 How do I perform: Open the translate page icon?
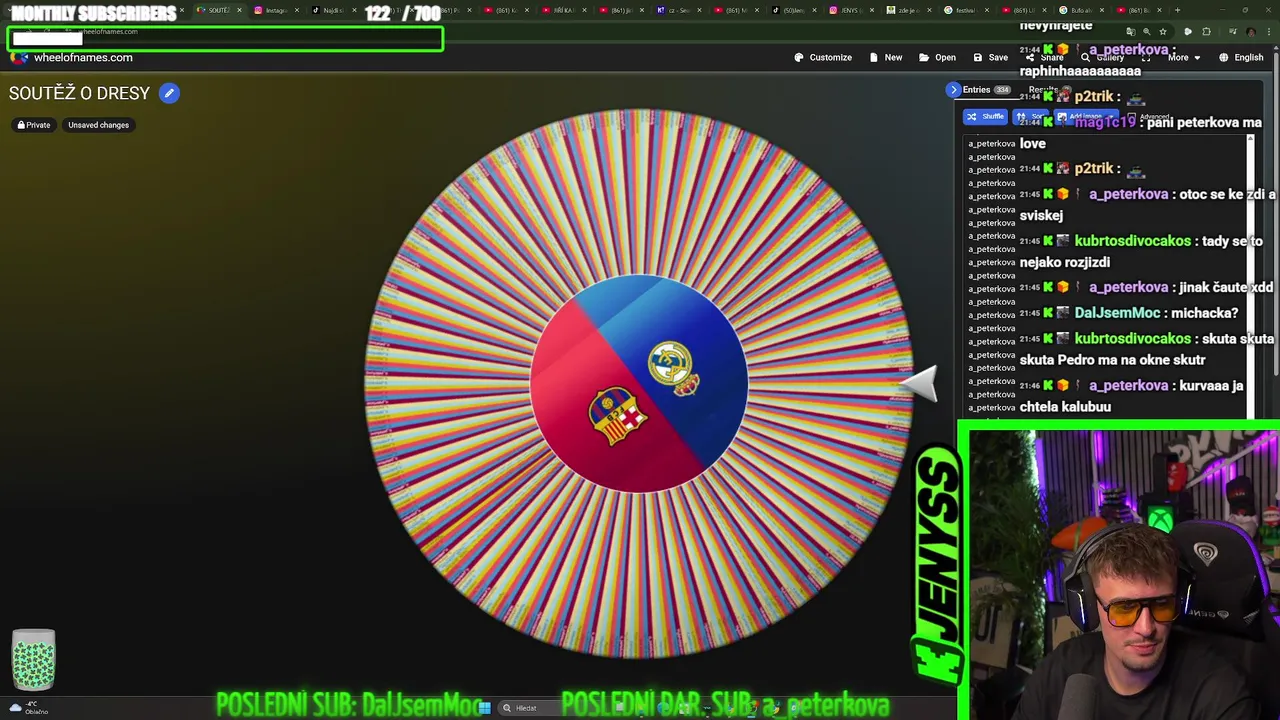(1131, 32)
